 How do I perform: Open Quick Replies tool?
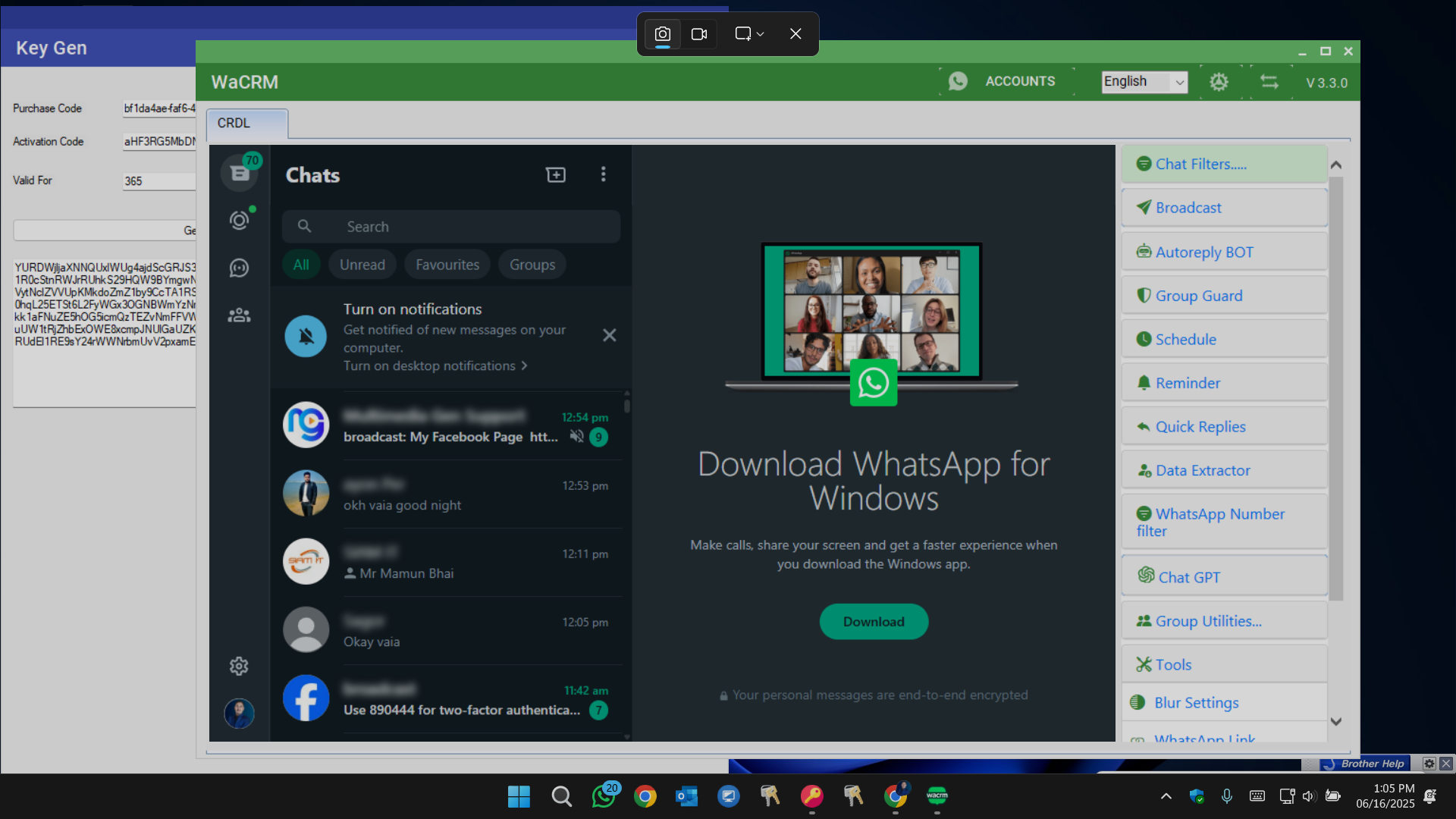1224,427
